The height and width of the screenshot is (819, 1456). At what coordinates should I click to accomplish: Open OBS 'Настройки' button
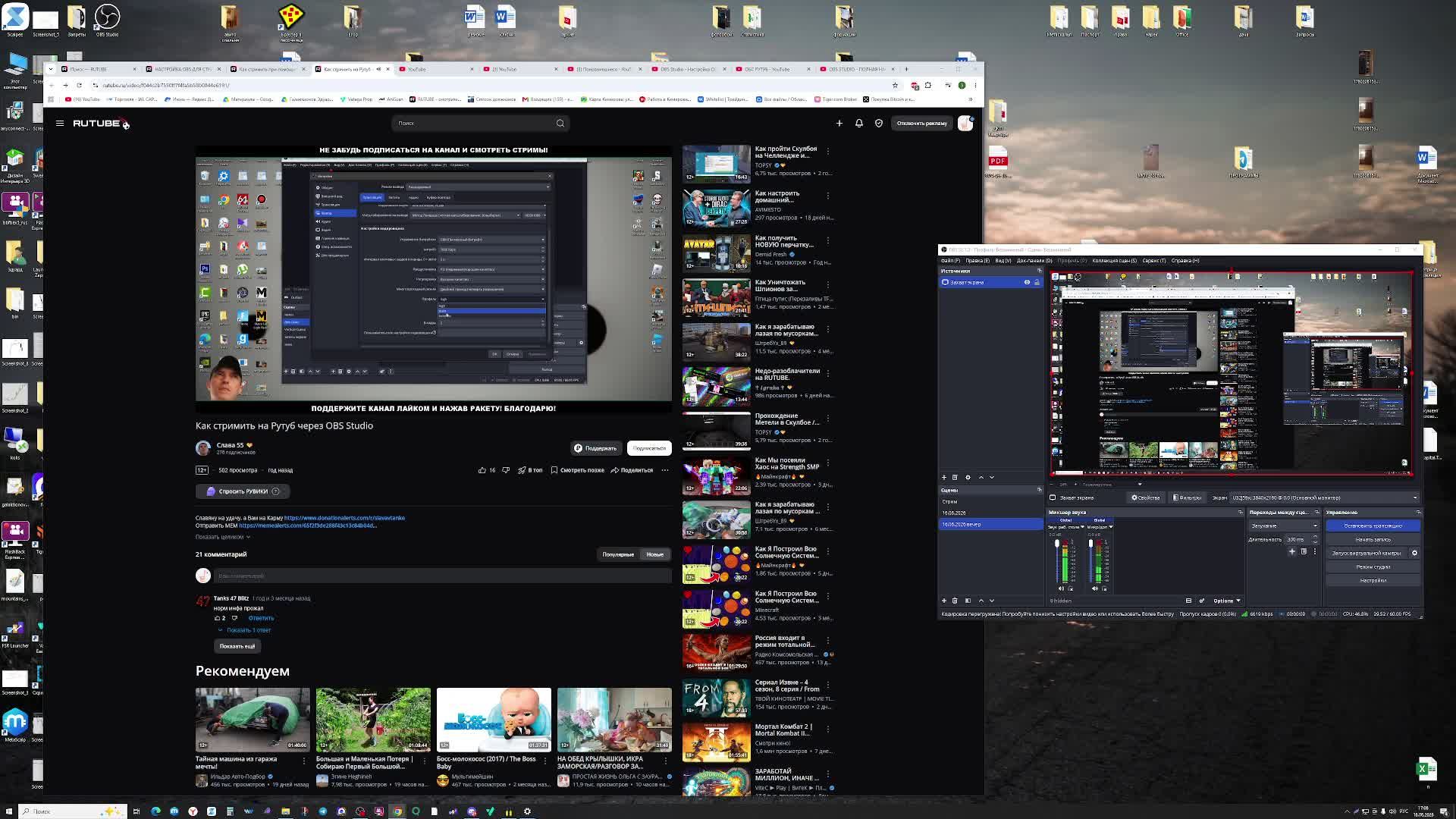(1373, 580)
